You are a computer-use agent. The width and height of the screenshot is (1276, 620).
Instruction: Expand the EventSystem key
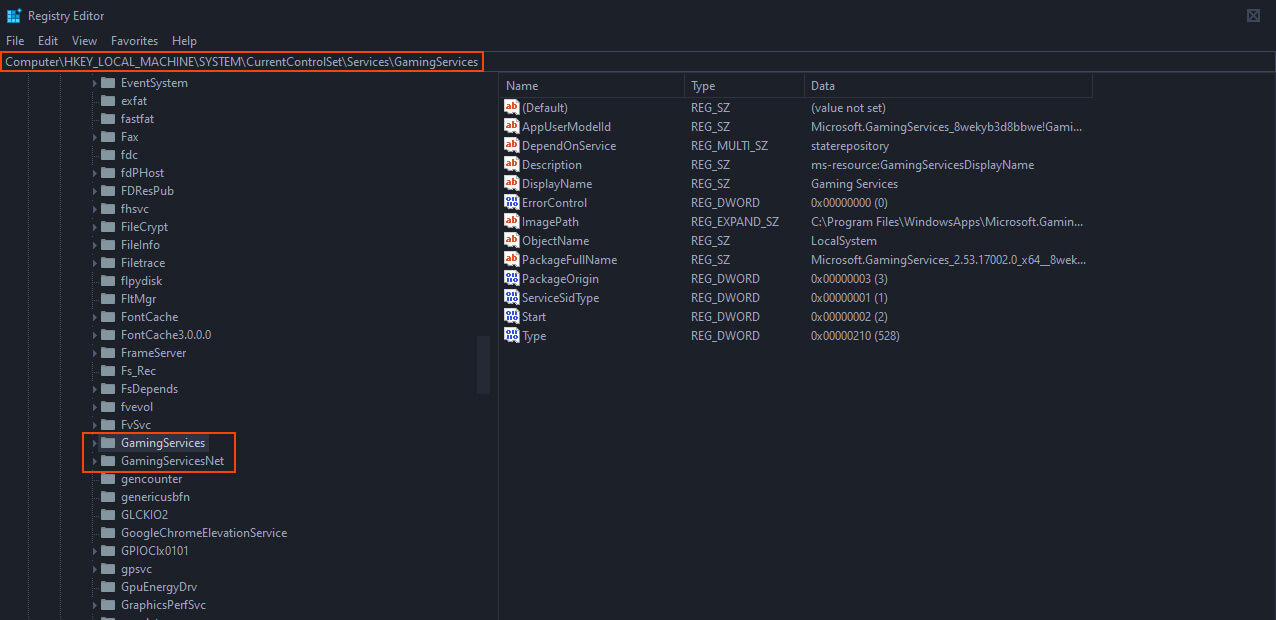(x=95, y=83)
